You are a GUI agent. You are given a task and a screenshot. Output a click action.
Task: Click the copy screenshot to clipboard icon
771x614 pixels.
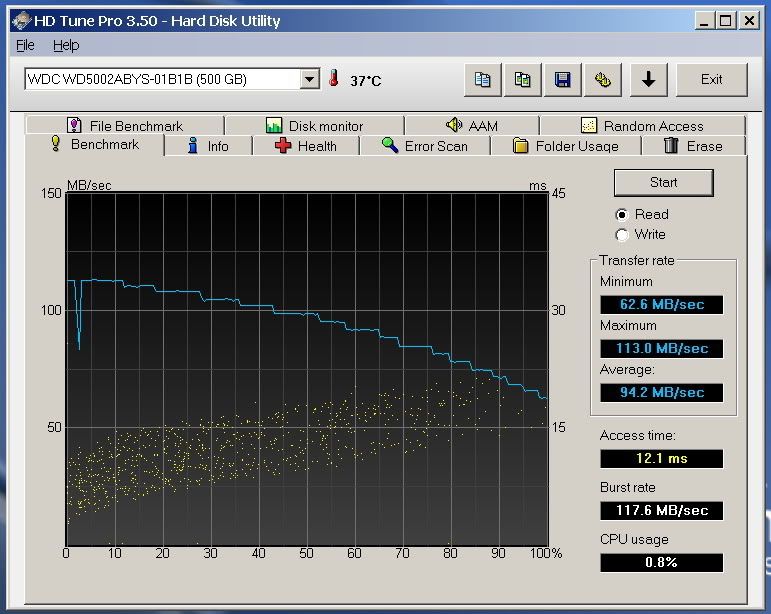click(522, 80)
